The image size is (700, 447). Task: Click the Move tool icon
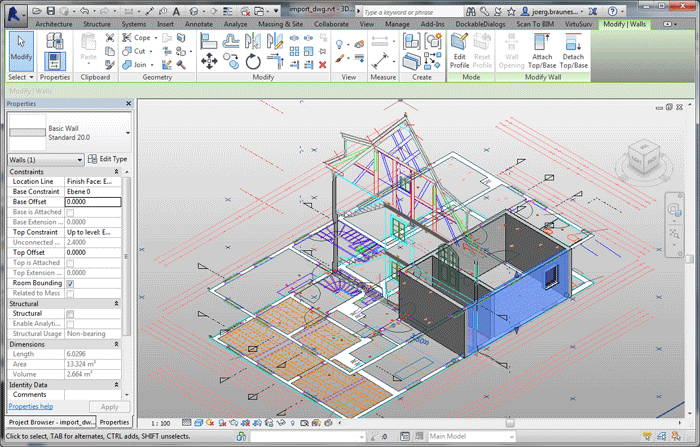(208, 61)
